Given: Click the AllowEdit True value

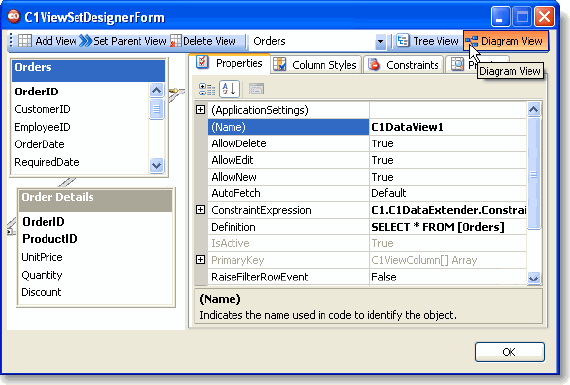Looking at the screenshot, I should point(382,160).
